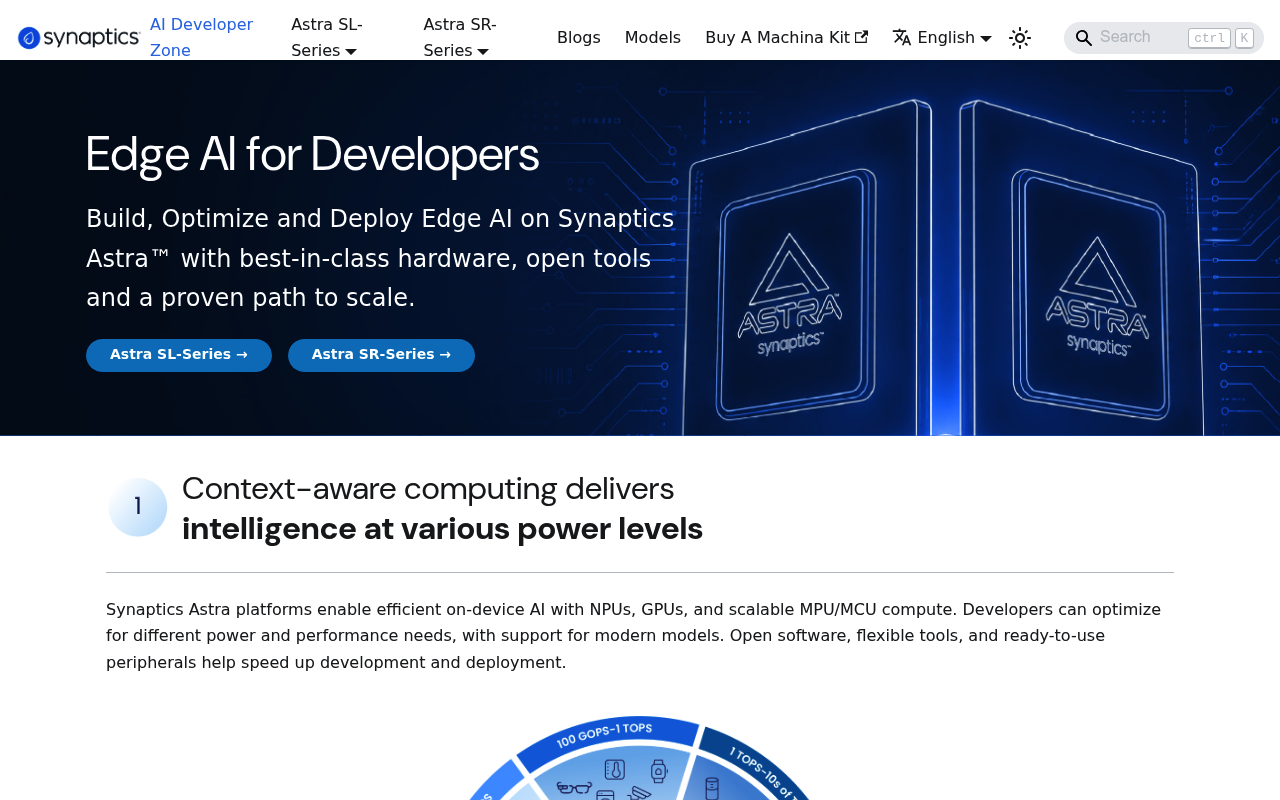Click the Synaptics logo
The height and width of the screenshot is (800, 1280).
click(79, 38)
